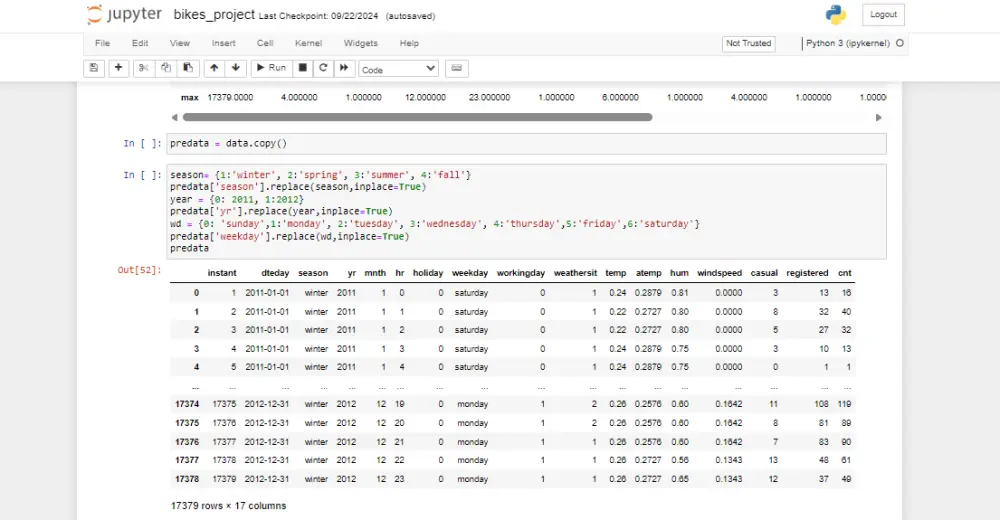Paste cells below icon
The image size is (1000, 520).
point(188,68)
